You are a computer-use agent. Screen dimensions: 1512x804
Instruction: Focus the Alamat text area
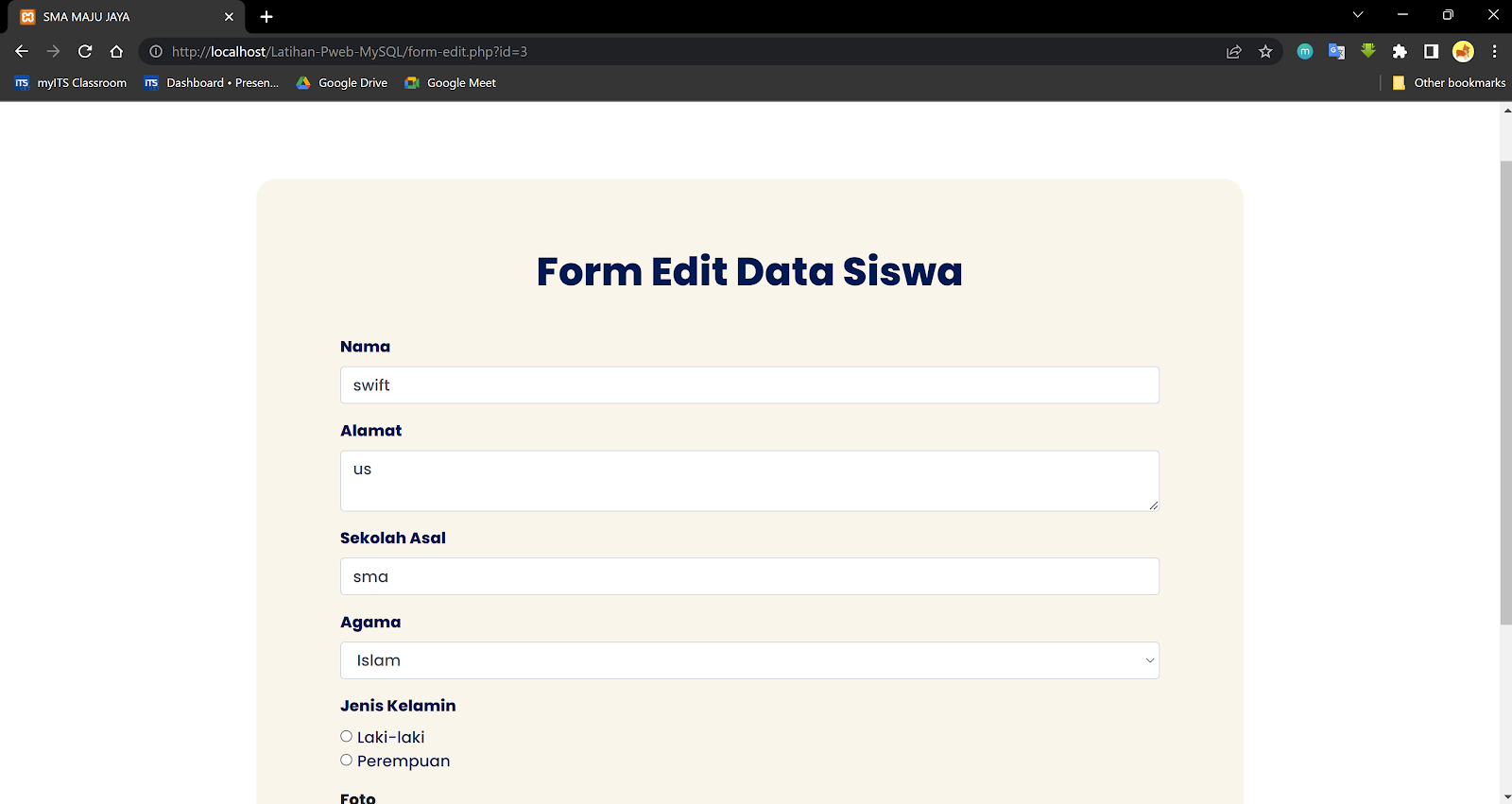[749, 481]
